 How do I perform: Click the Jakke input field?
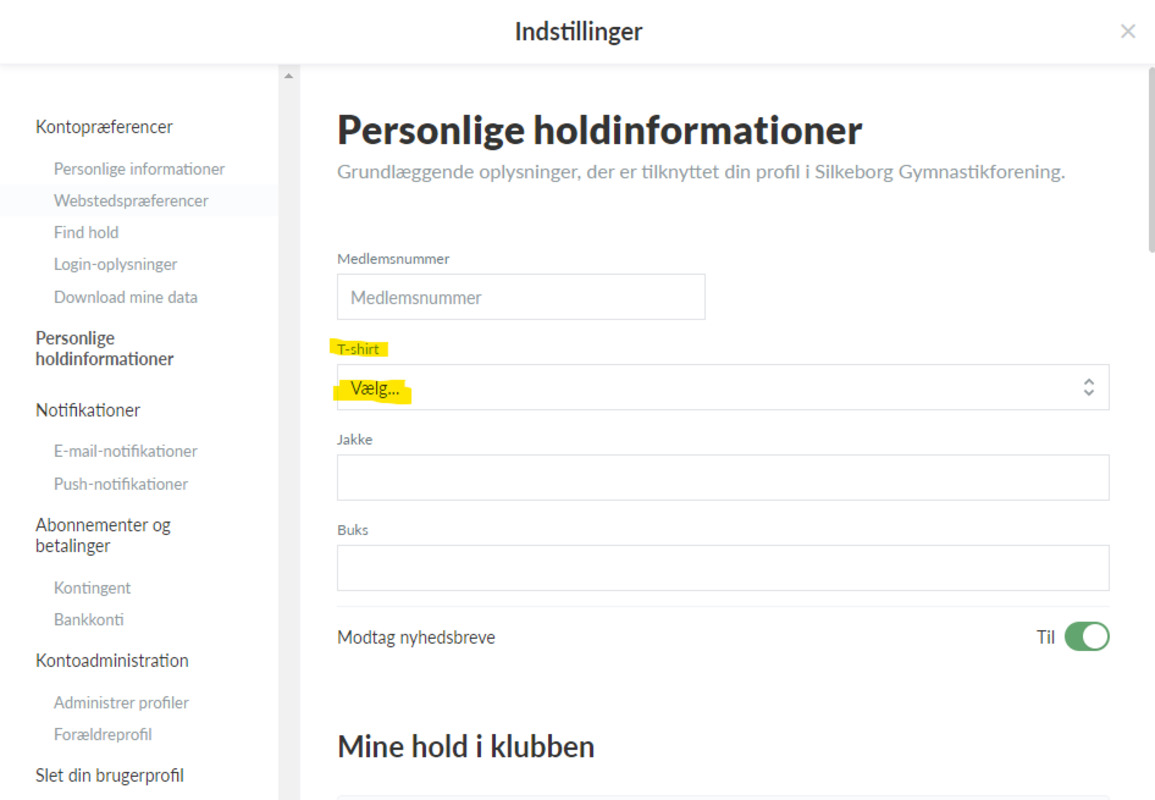pyautogui.click(x=723, y=477)
